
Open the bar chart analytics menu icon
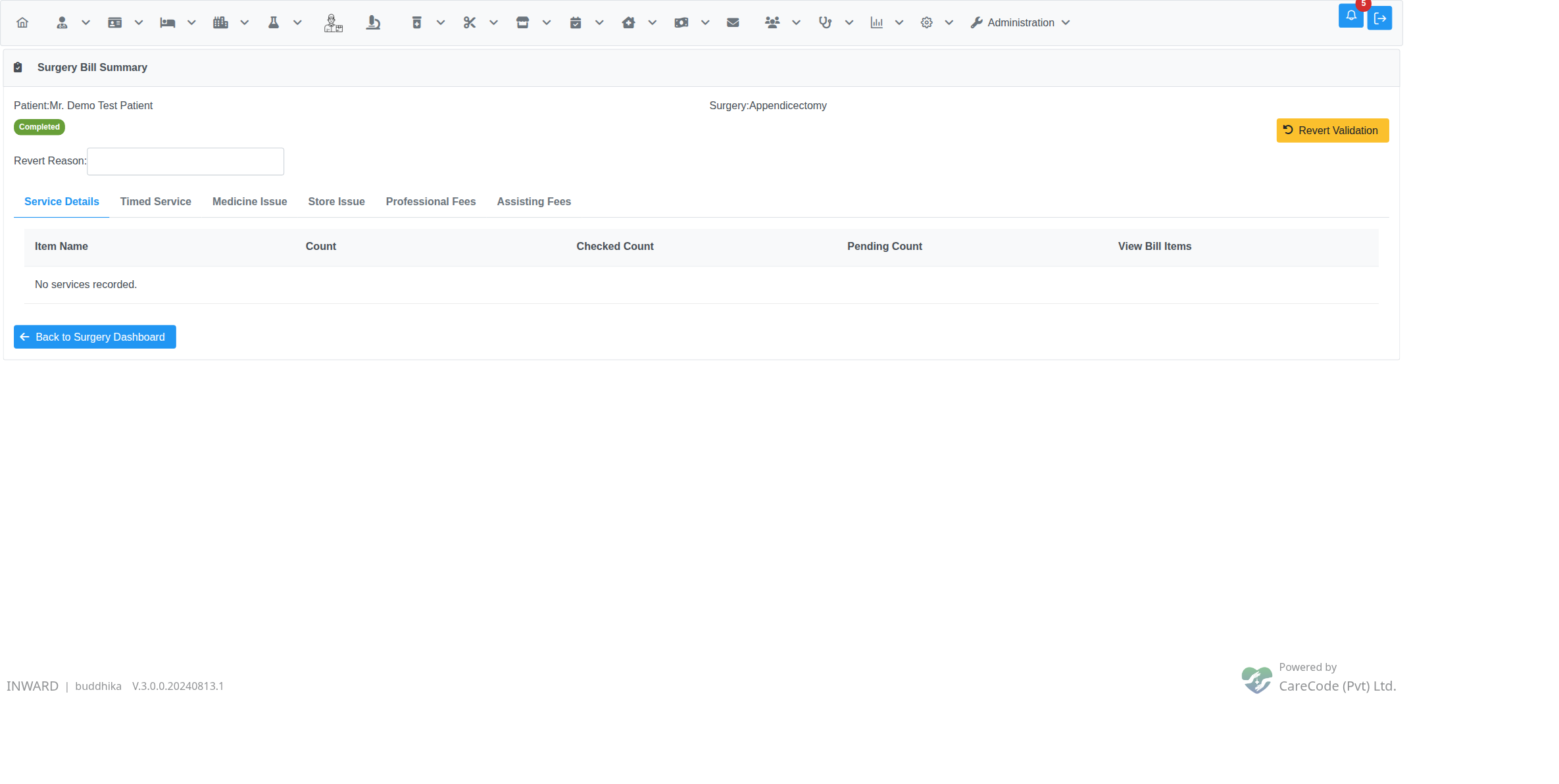point(877,22)
